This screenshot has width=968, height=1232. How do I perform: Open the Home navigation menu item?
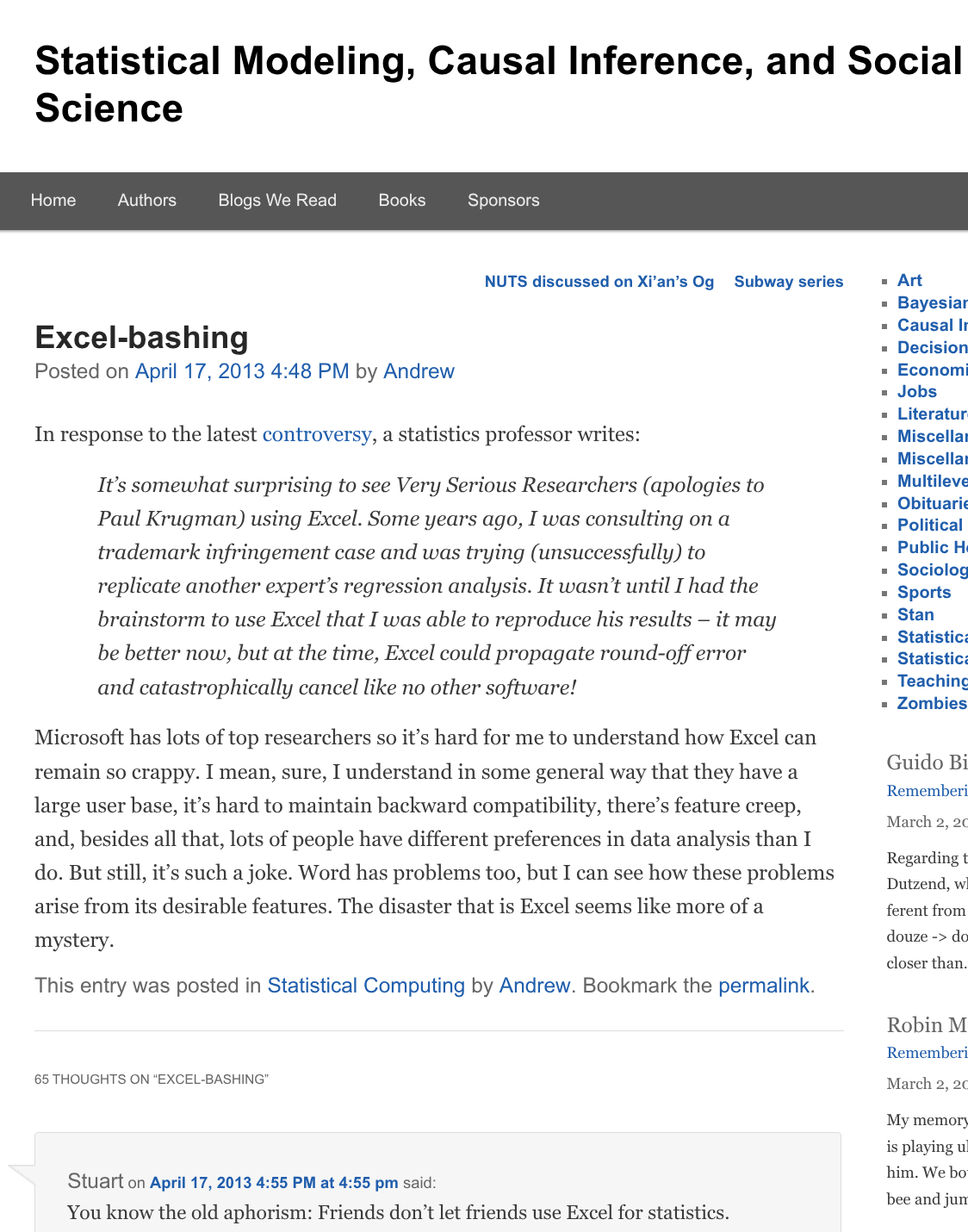point(53,200)
